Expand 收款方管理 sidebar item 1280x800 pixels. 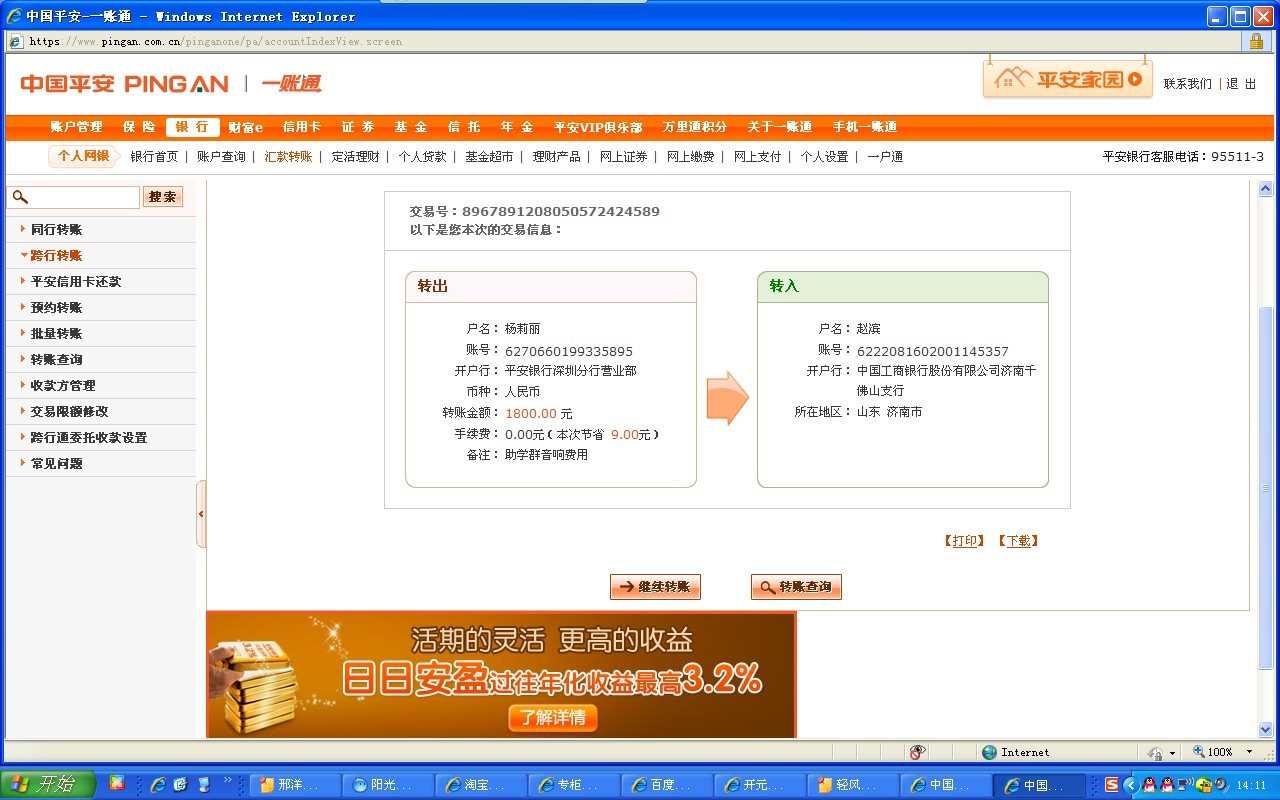(x=63, y=386)
